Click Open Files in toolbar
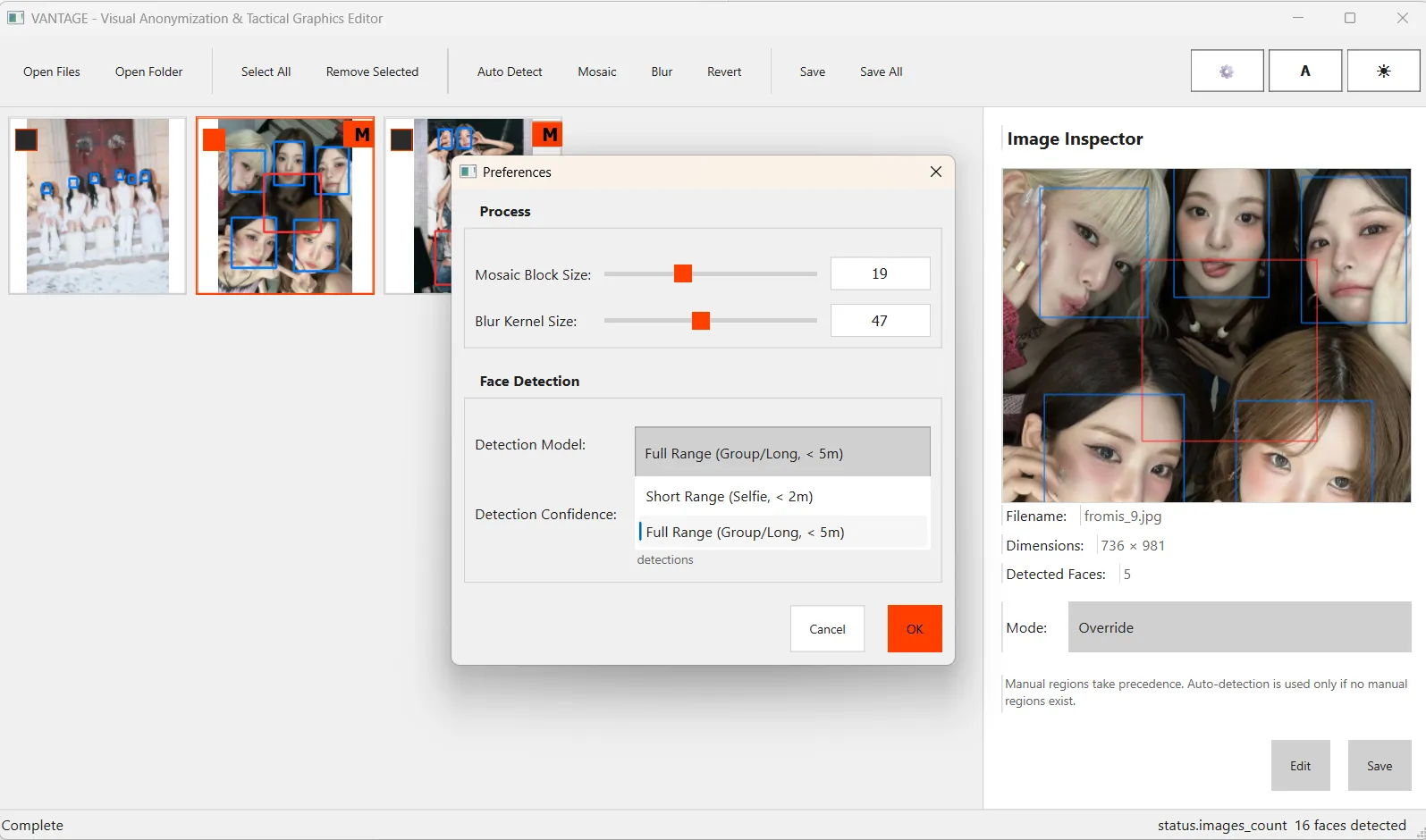This screenshot has width=1426, height=840. pos(52,71)
